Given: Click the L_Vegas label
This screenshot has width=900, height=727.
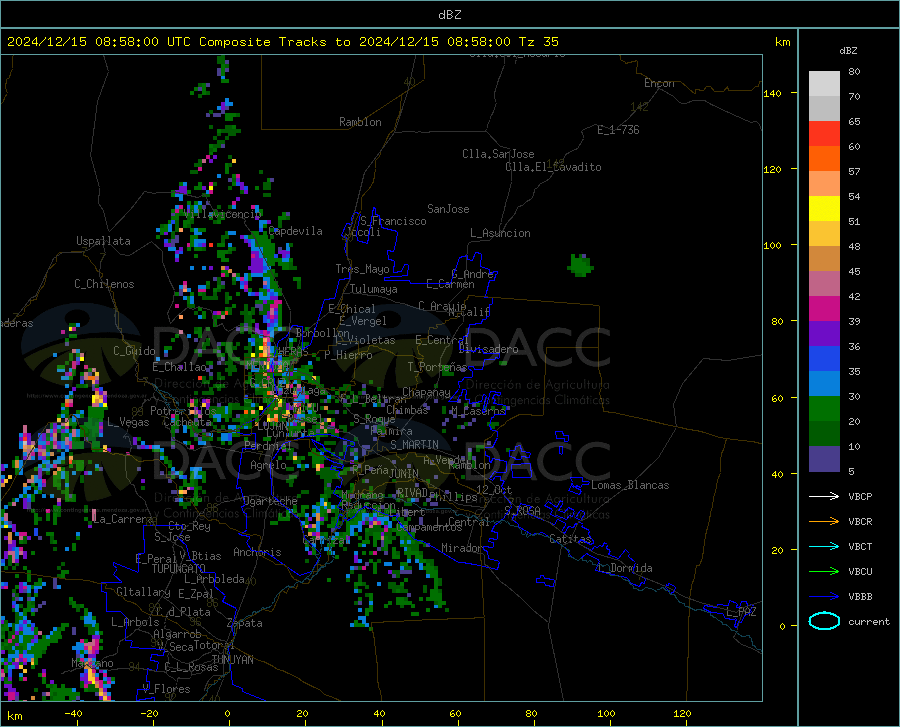Looking at the screenshot, I should click(128, 422).
